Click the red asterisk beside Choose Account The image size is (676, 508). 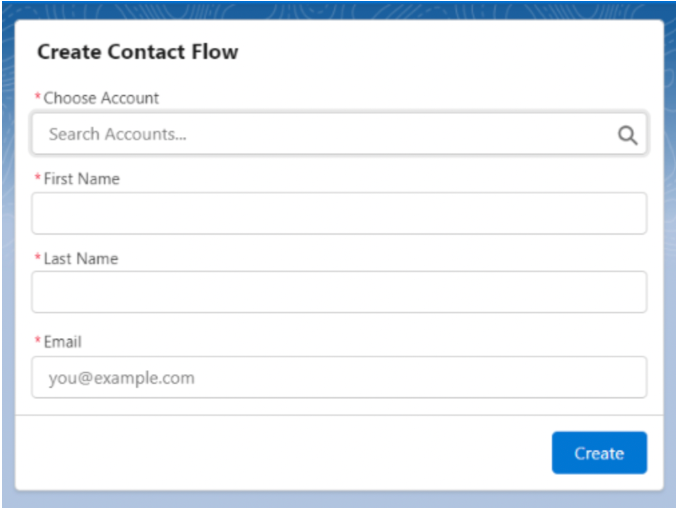point(38,96)
